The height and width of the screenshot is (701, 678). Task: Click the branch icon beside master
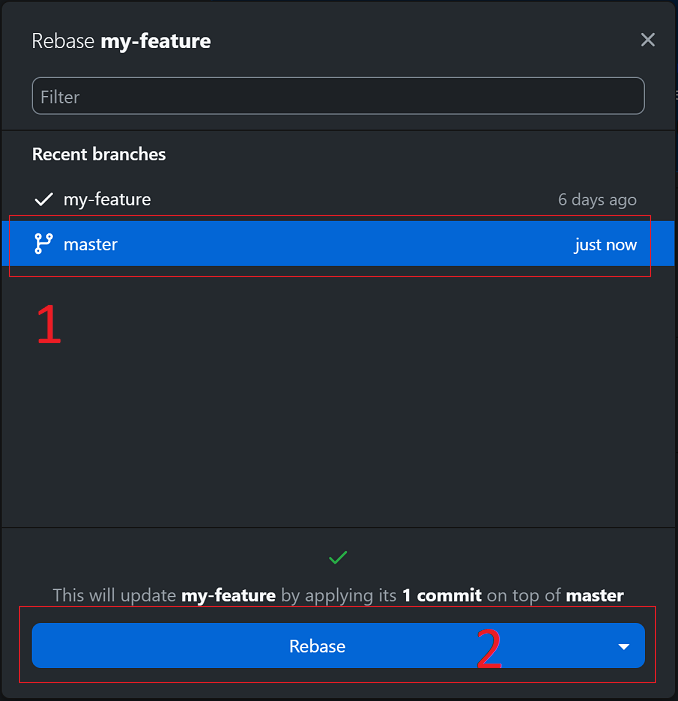(x=43, y=244)
